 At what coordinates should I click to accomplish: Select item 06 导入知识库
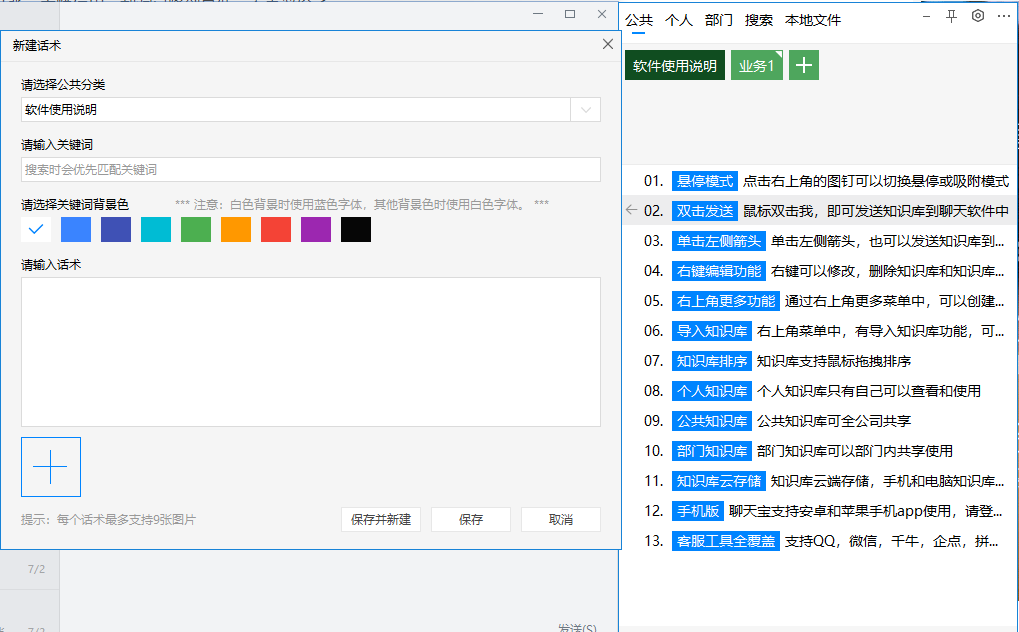(x=819, y=330)
